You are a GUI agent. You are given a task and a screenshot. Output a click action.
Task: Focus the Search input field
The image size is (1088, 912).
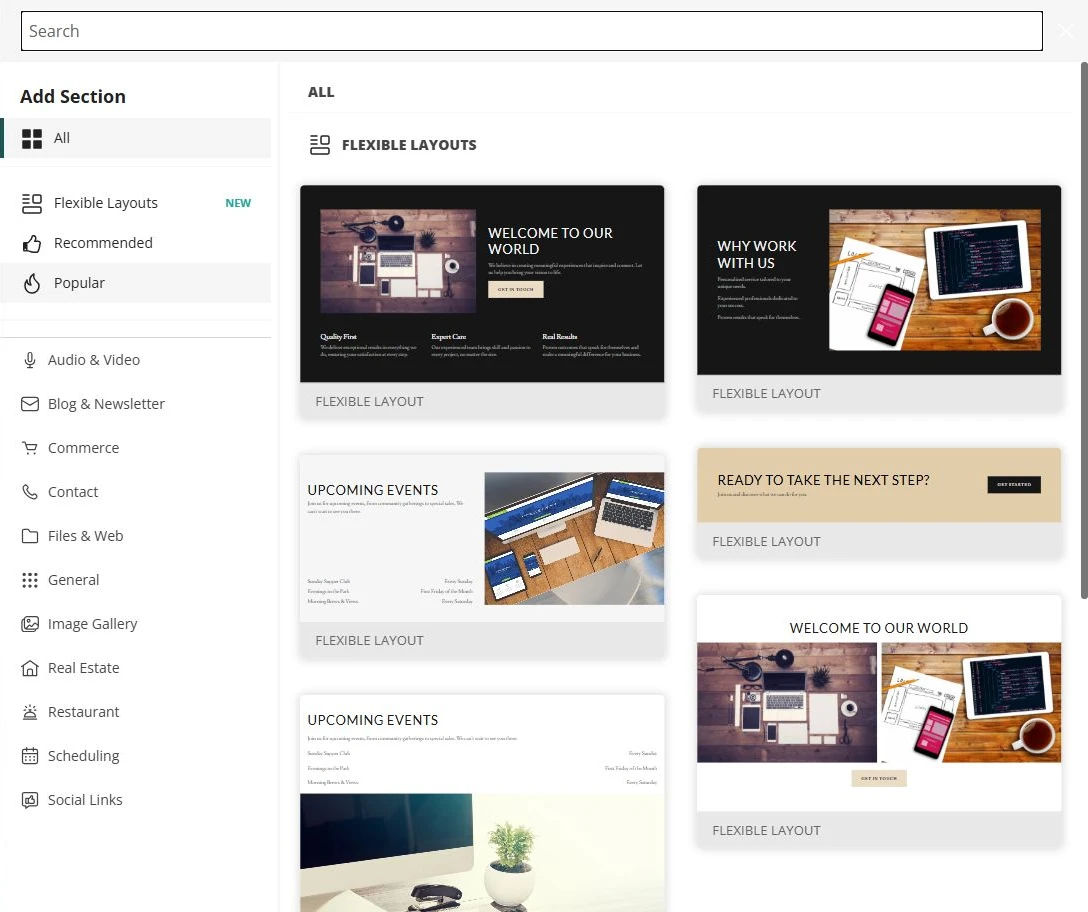(x=532, y=31)
